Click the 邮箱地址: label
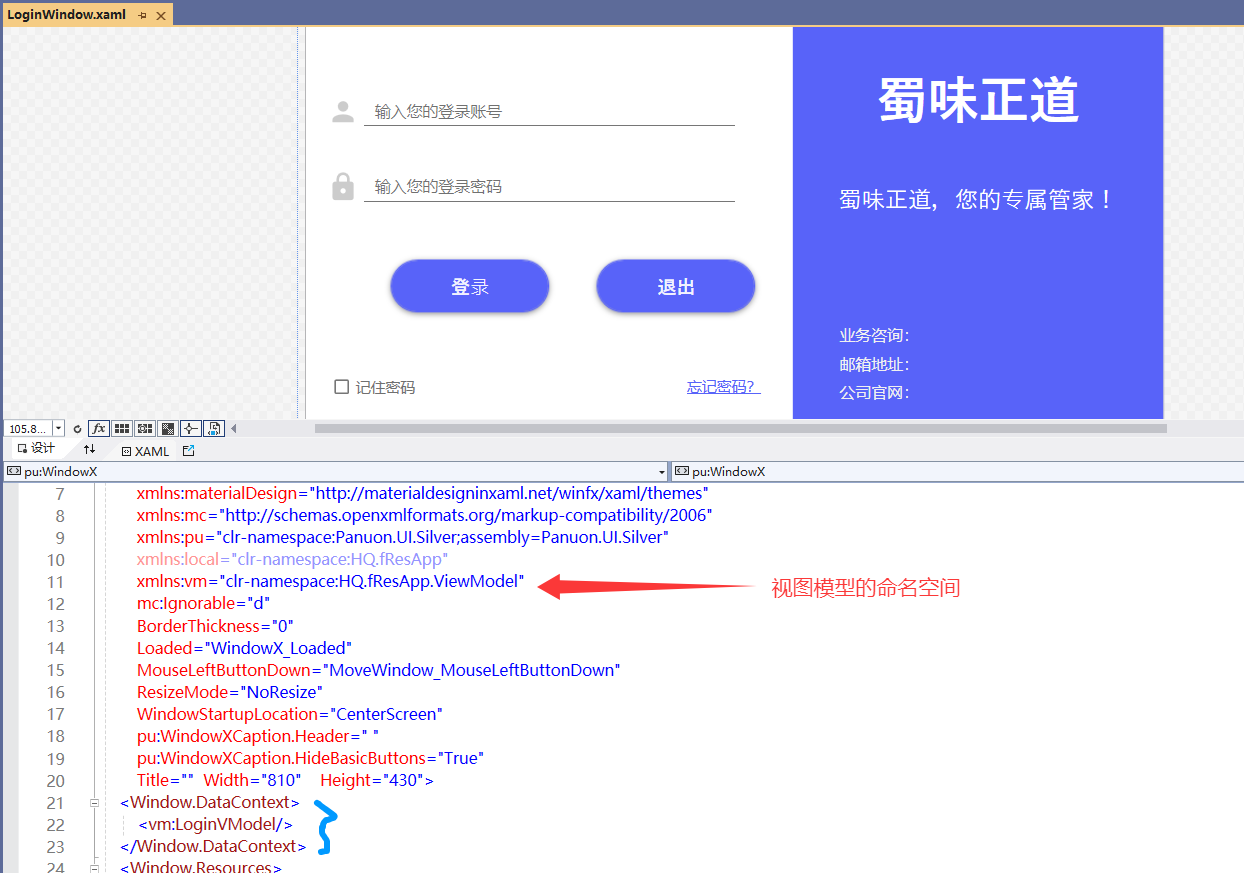Screen dimensions: 1244x873 (x=874, y=365)
